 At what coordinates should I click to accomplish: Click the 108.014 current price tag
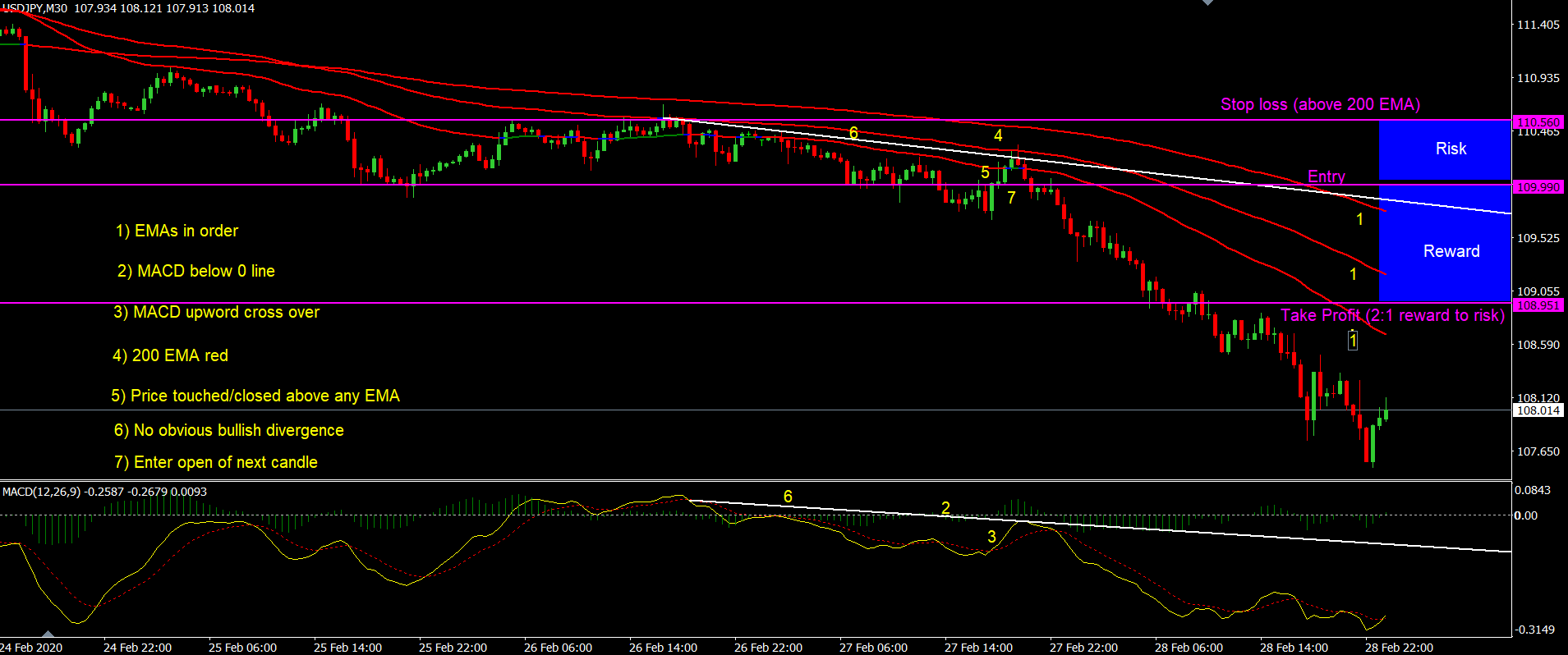point(1538,410)
